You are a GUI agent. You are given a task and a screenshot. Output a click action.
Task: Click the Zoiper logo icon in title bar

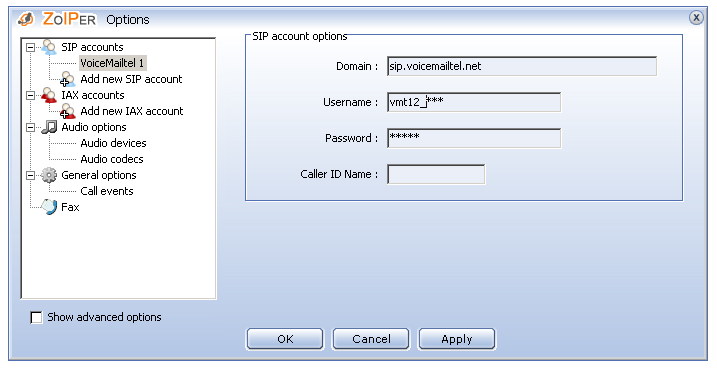[x=26, y=19]
